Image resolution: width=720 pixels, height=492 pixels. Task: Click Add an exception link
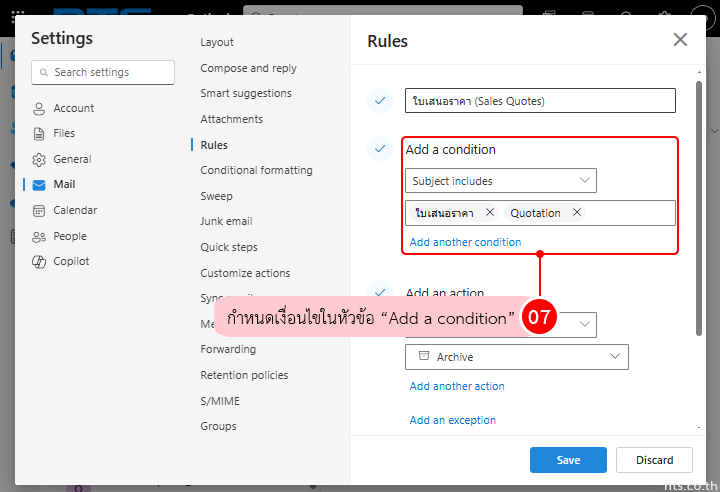click(x=452, y=420)
